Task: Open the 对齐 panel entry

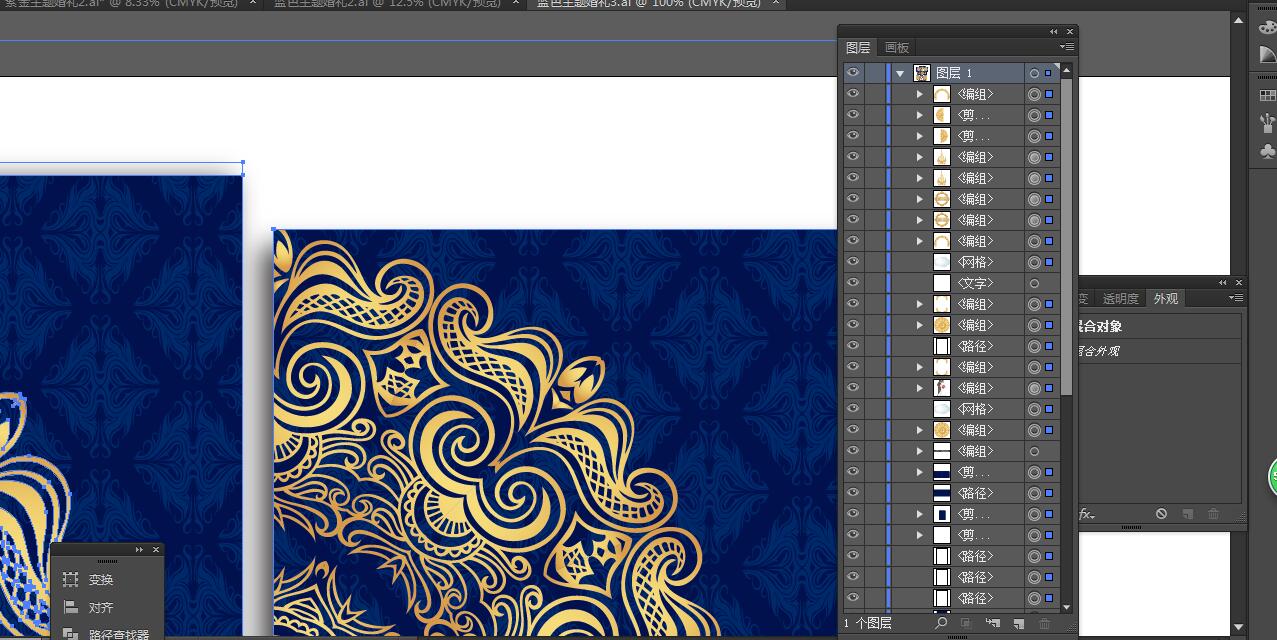Action: click(x=101, y=608)
